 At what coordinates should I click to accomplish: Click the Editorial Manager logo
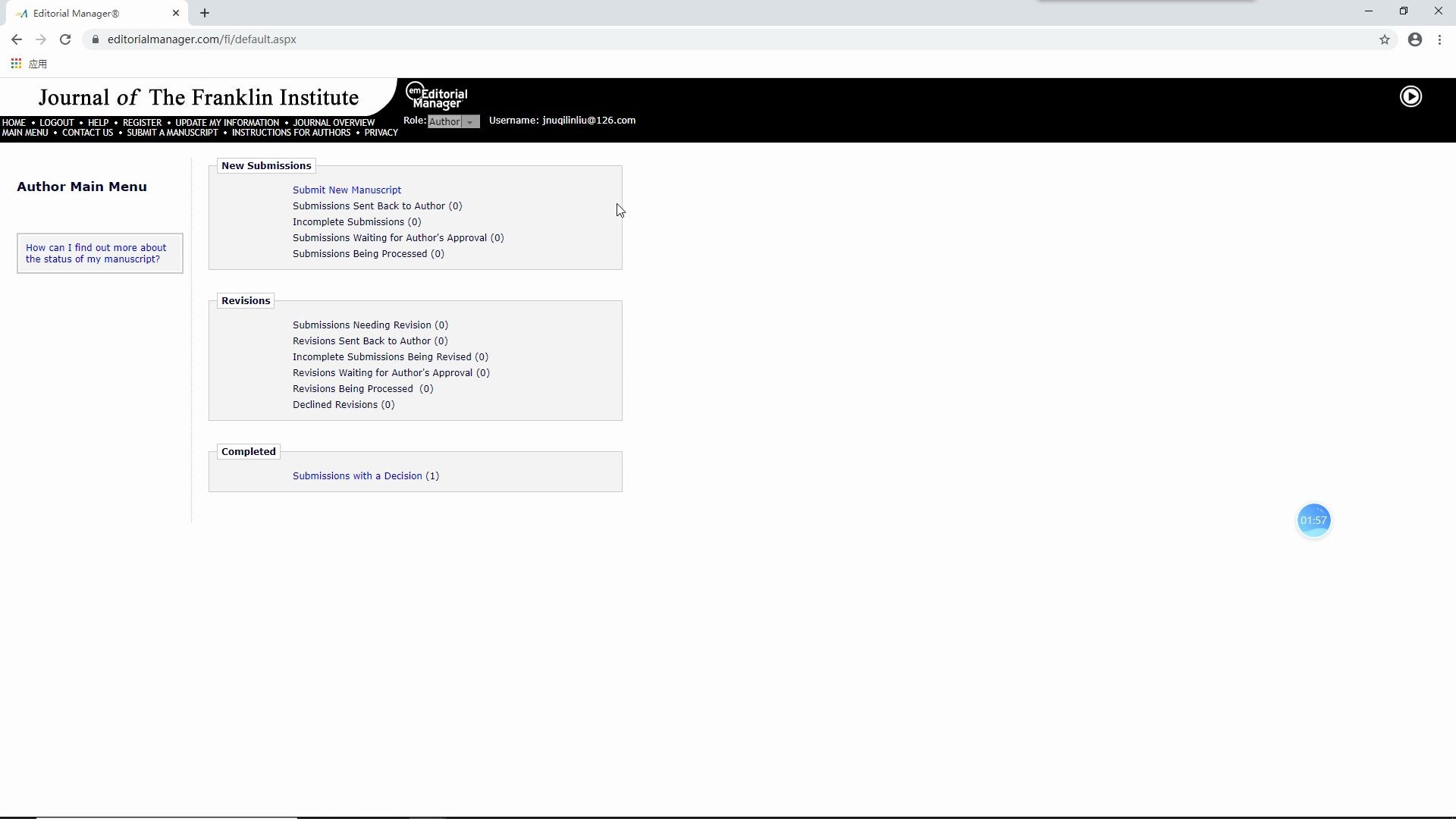click(437, 96)
